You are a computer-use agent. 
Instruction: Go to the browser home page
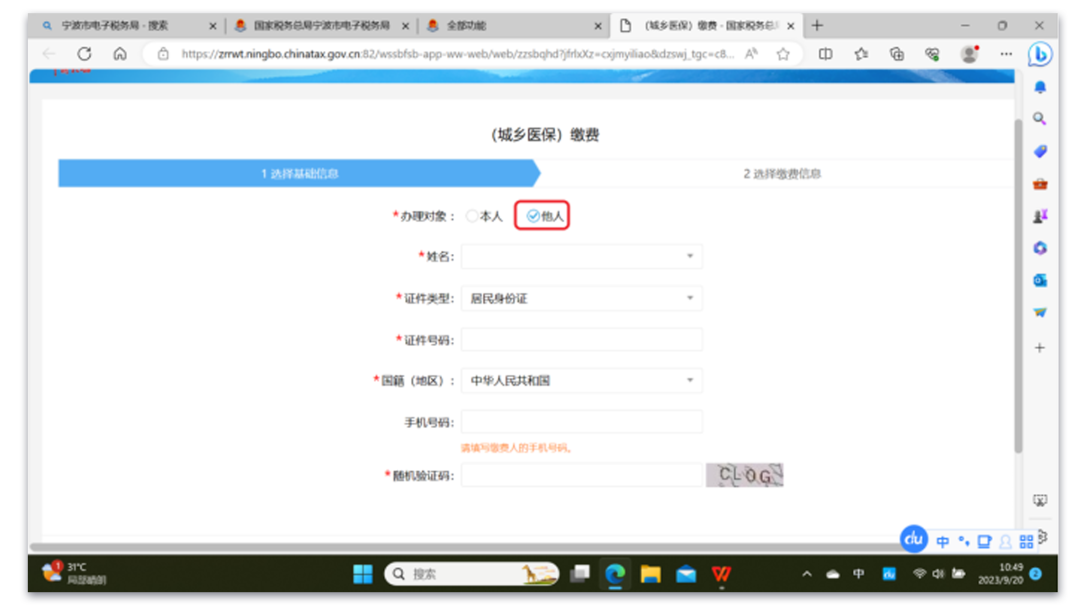pyautogui.click(x=120, y=54)
